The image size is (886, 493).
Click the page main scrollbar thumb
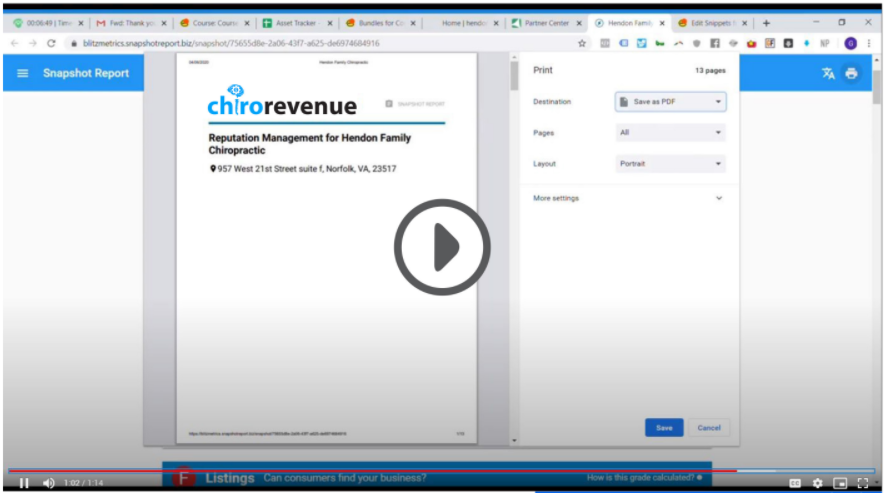pos(876,85)
